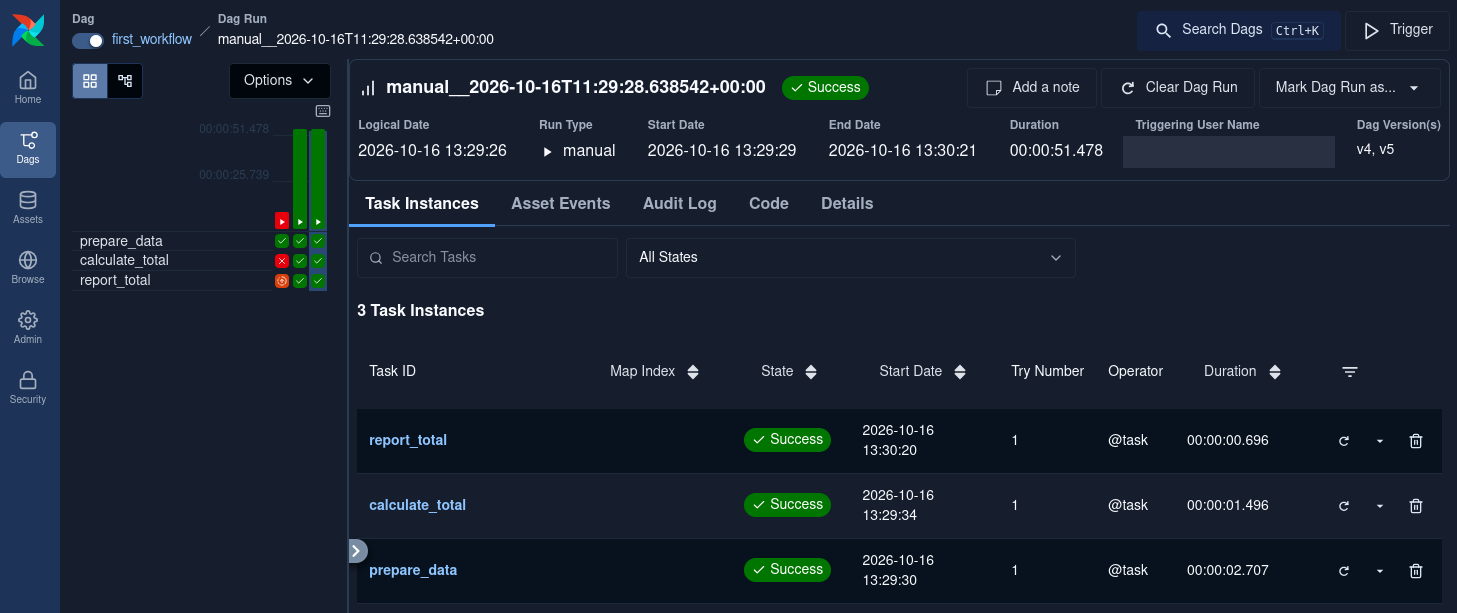
Task: Open the report_total task link
Action: [408, 441]
